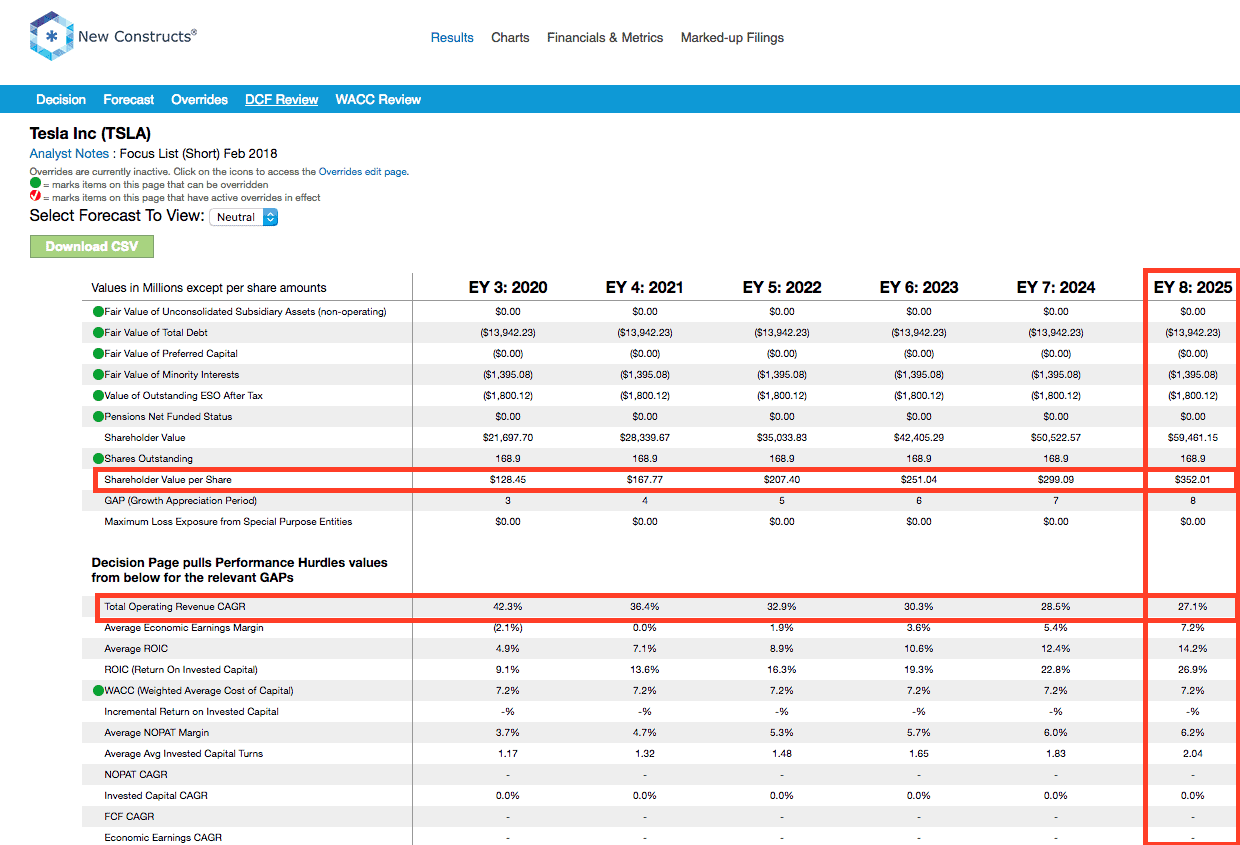The image size is (1240, 845).
Task: Open the Results menu
Action: tap(452, 38)
